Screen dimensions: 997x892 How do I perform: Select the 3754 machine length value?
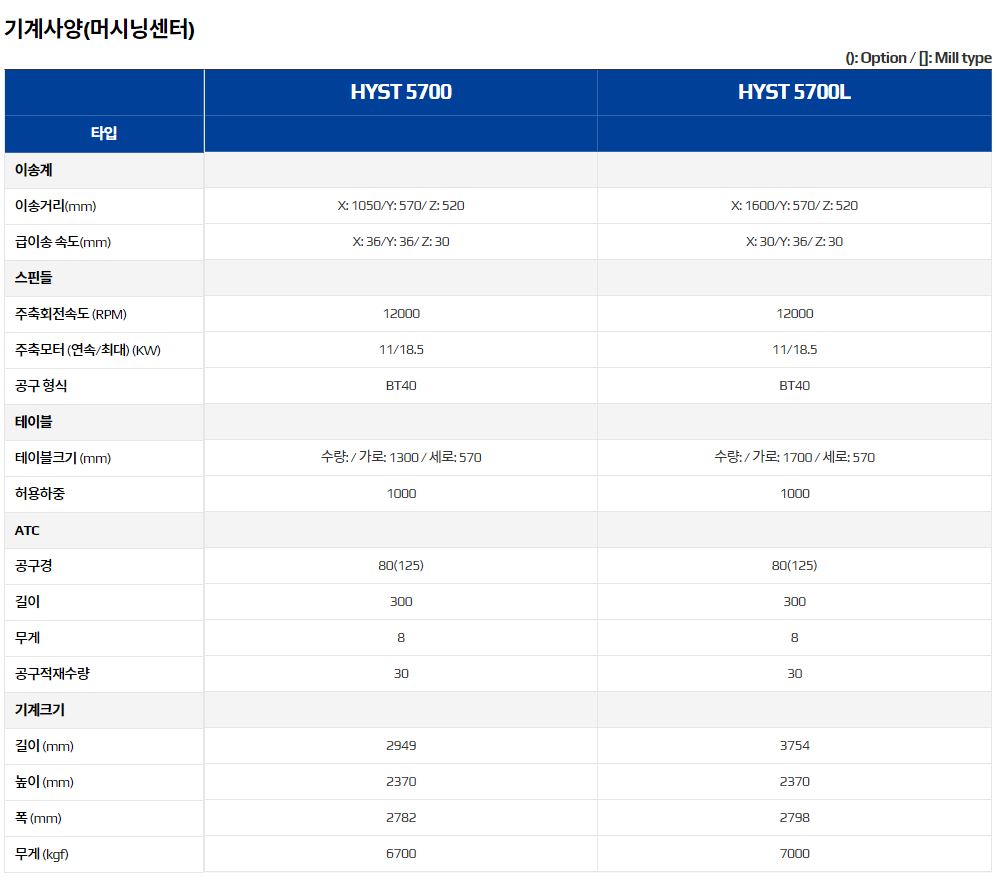point(794,746)
